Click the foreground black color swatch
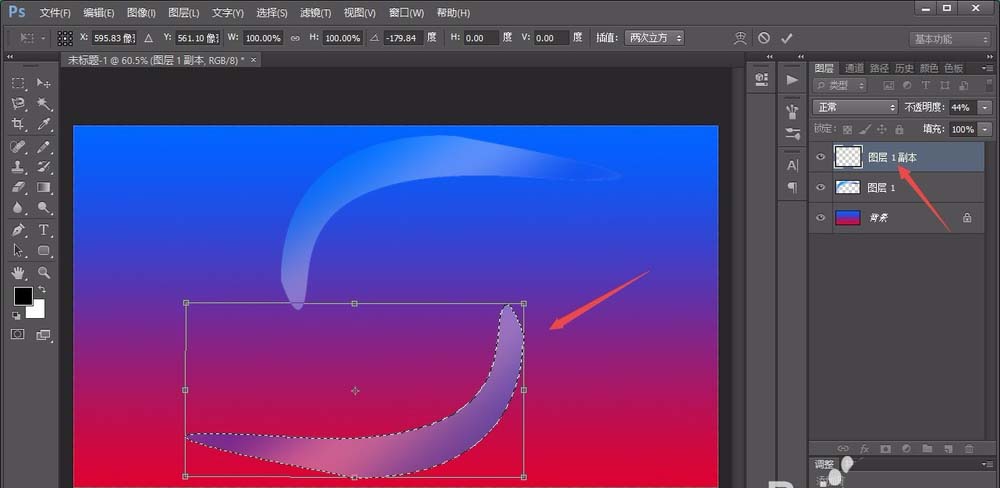Screen dimensions: 1000x488 coord(22,296)
